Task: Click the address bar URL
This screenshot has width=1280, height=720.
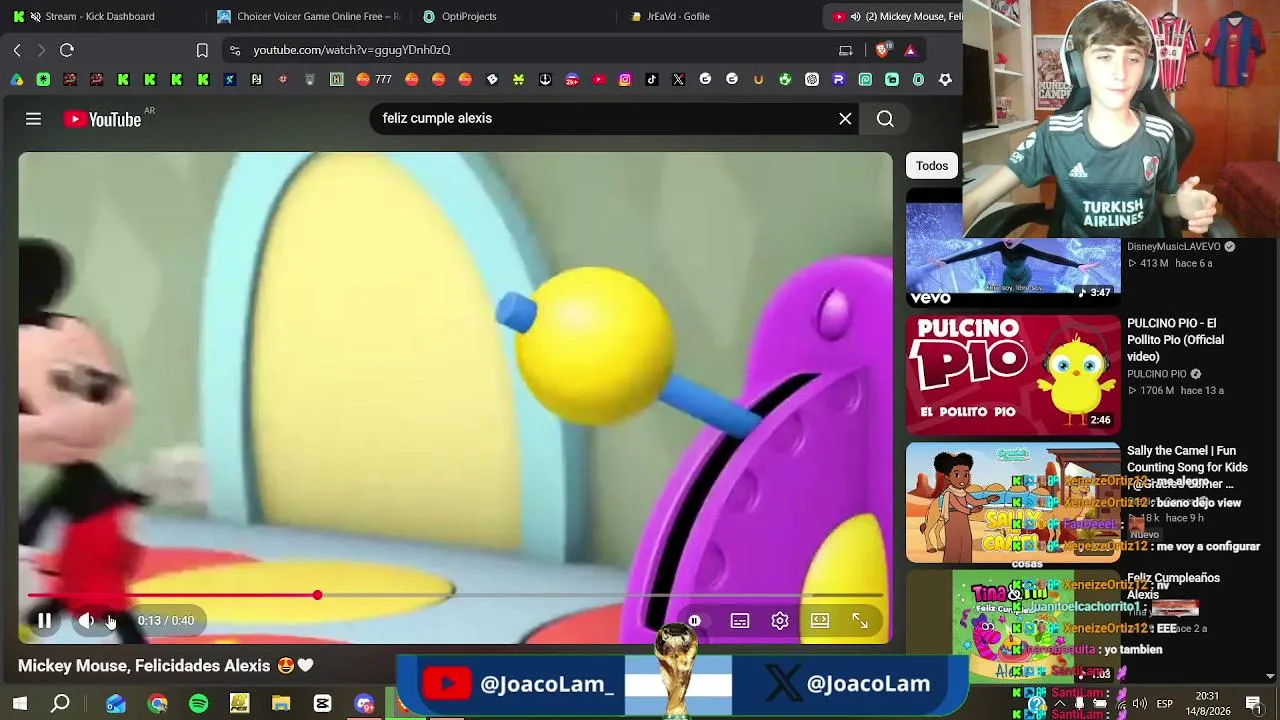Action: (x=352, y=50)
